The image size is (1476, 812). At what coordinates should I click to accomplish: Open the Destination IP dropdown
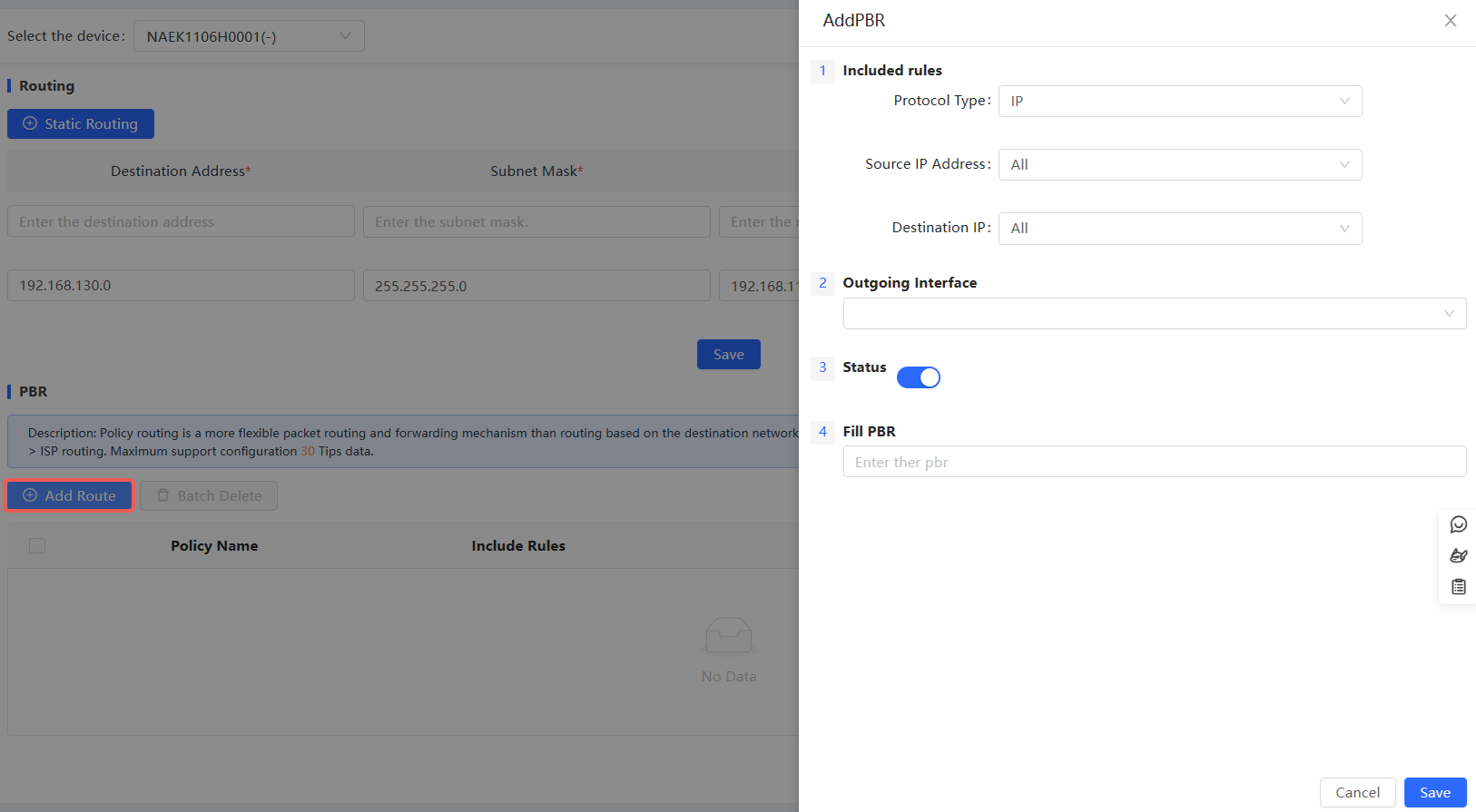[x=1179, y=229]
